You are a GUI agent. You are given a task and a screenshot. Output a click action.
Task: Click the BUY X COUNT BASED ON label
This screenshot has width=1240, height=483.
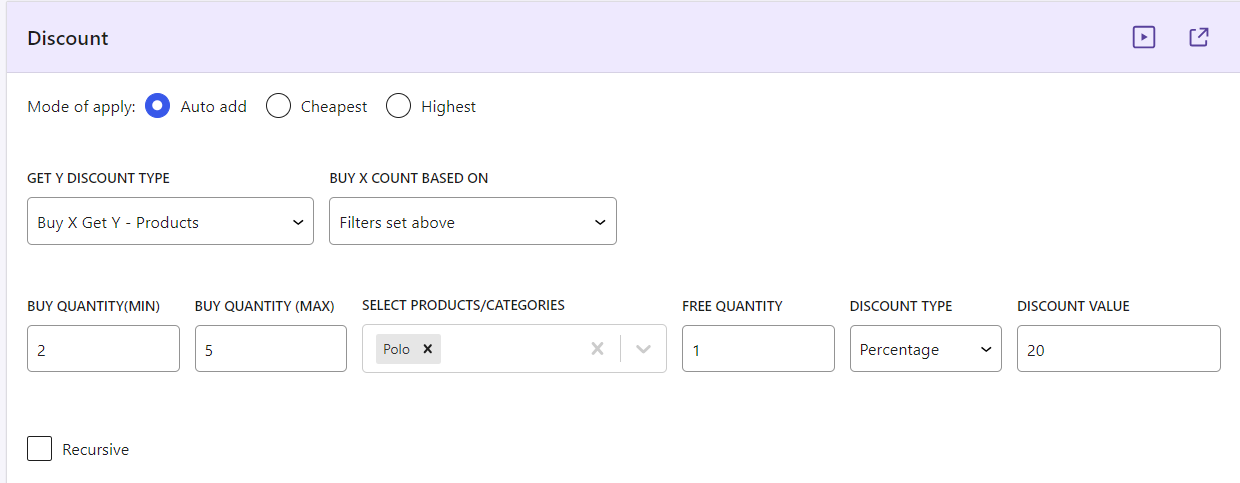point(409,178)
